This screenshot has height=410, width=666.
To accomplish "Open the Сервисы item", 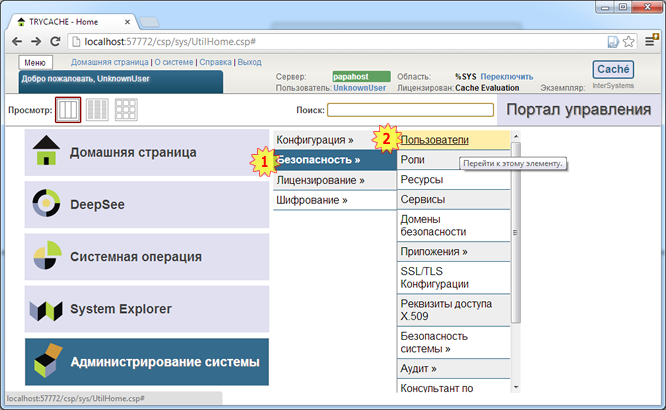I will click(x=454, y=200).
